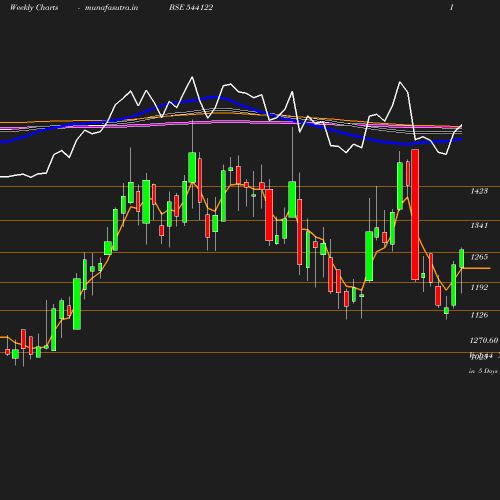500x500 pixels.
Task: Click the 1265 price level label
Action: (479, 257)
